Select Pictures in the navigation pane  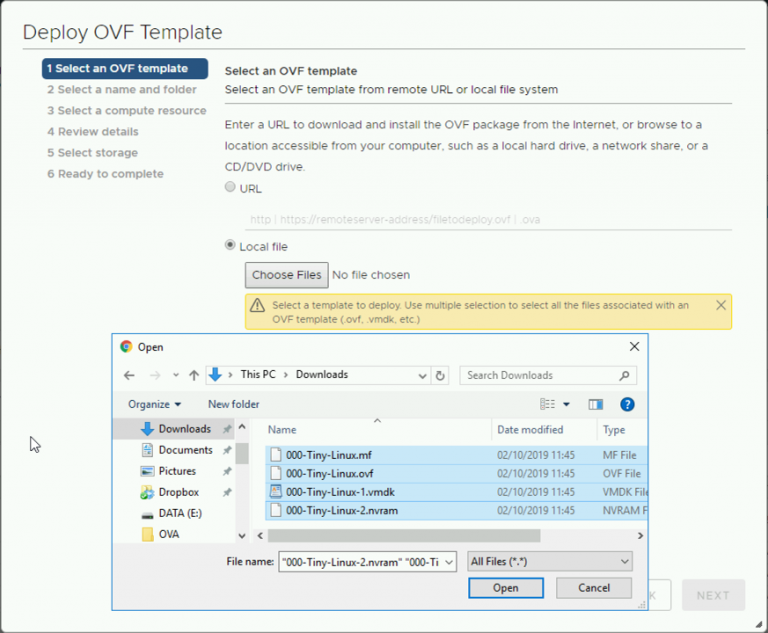(177, 471)
